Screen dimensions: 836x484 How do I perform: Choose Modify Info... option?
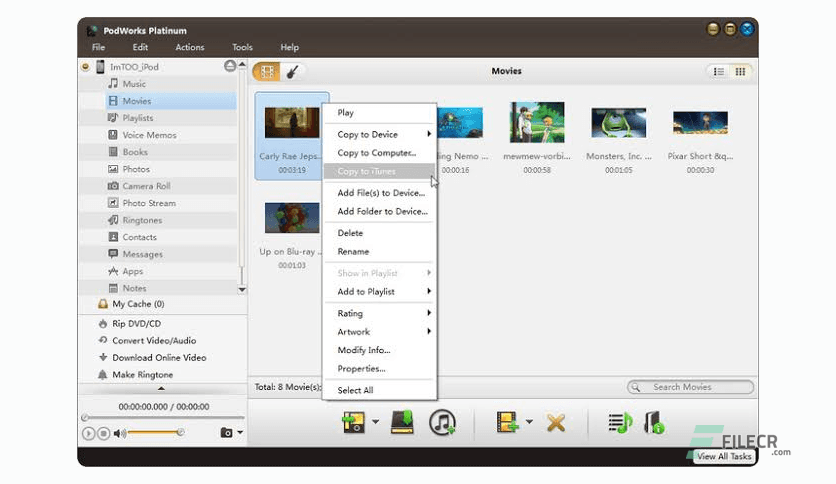tap(380, 350)
